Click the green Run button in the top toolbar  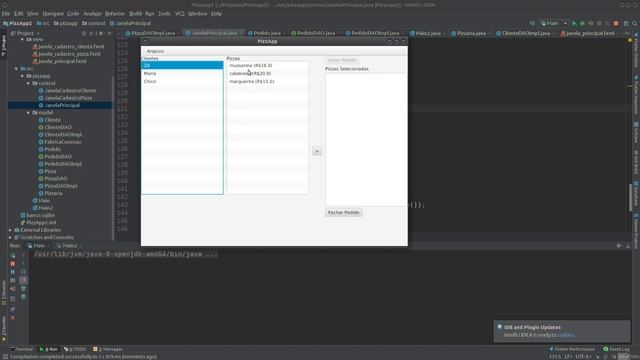[574, 24]
